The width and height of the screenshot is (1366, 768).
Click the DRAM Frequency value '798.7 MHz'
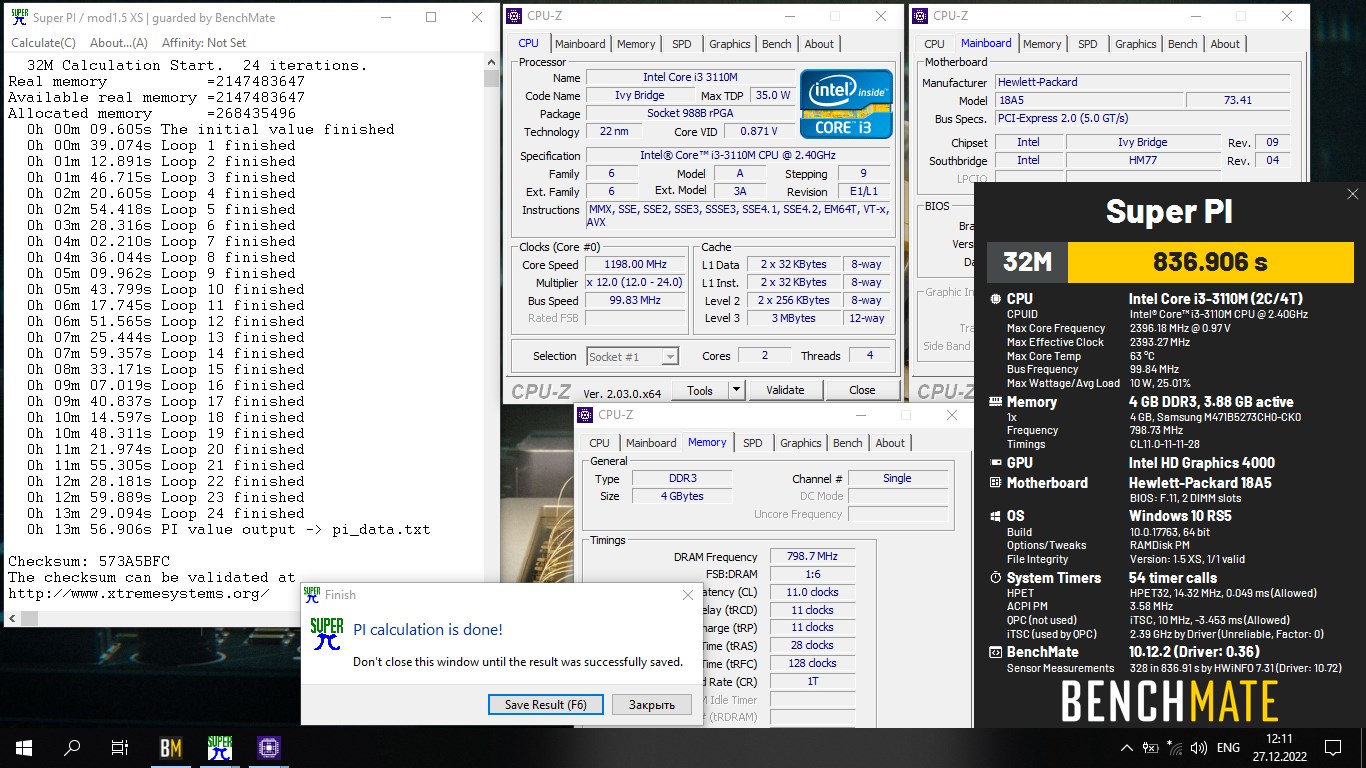(x=812, y=556)
